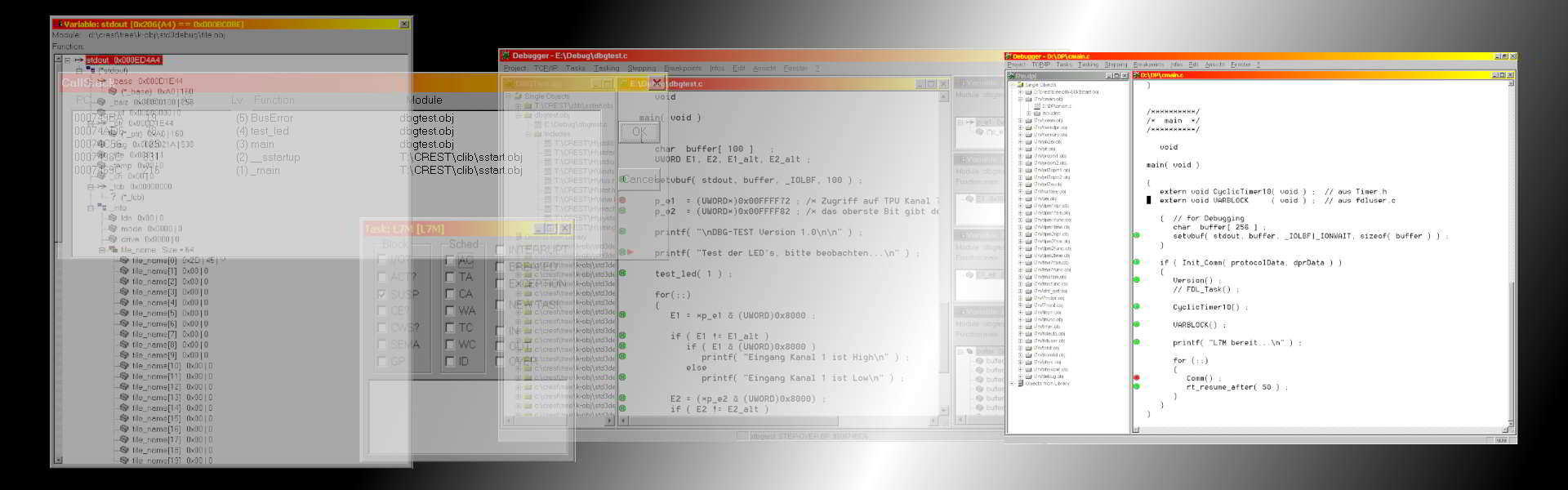Expand Objects from Library tree node

pos(1013,383)
